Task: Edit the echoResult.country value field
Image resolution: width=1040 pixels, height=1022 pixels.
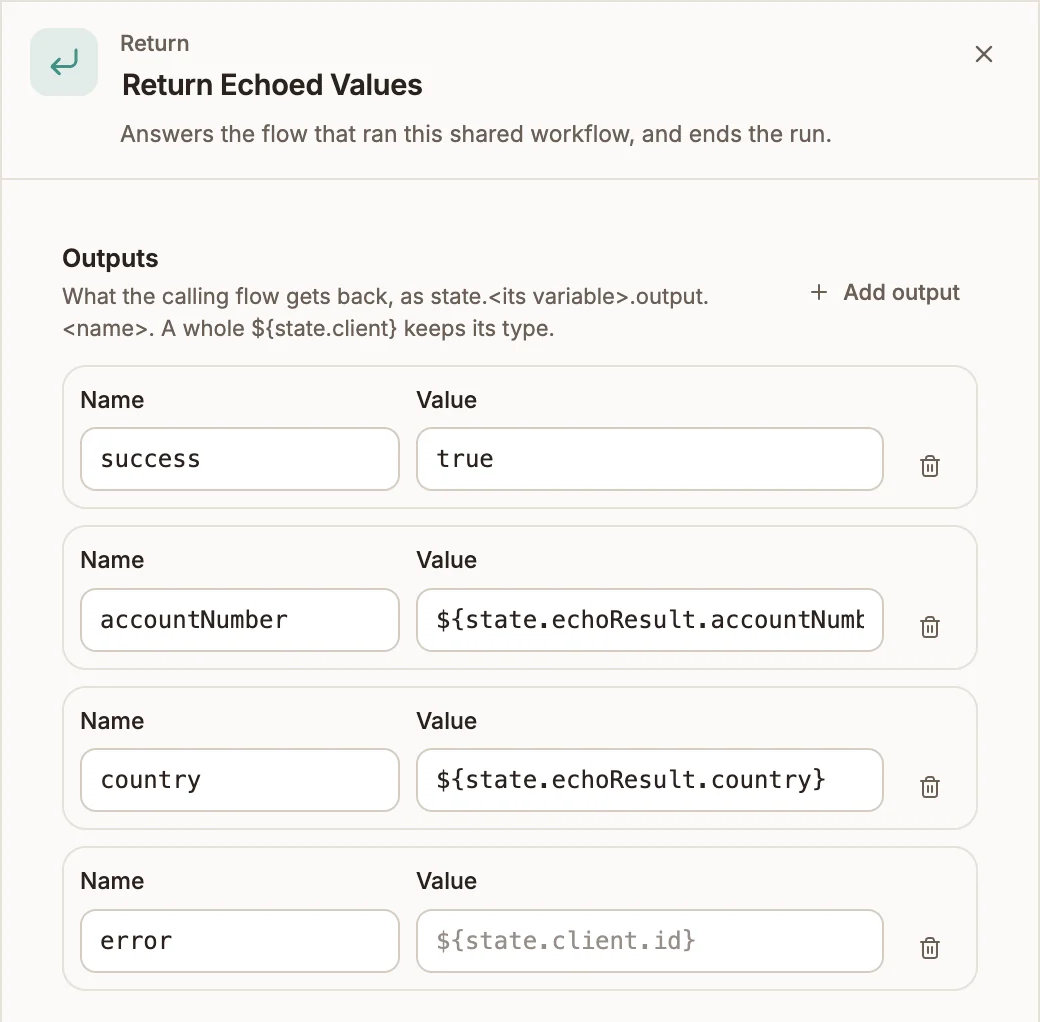Action: (x=649, y=780)
